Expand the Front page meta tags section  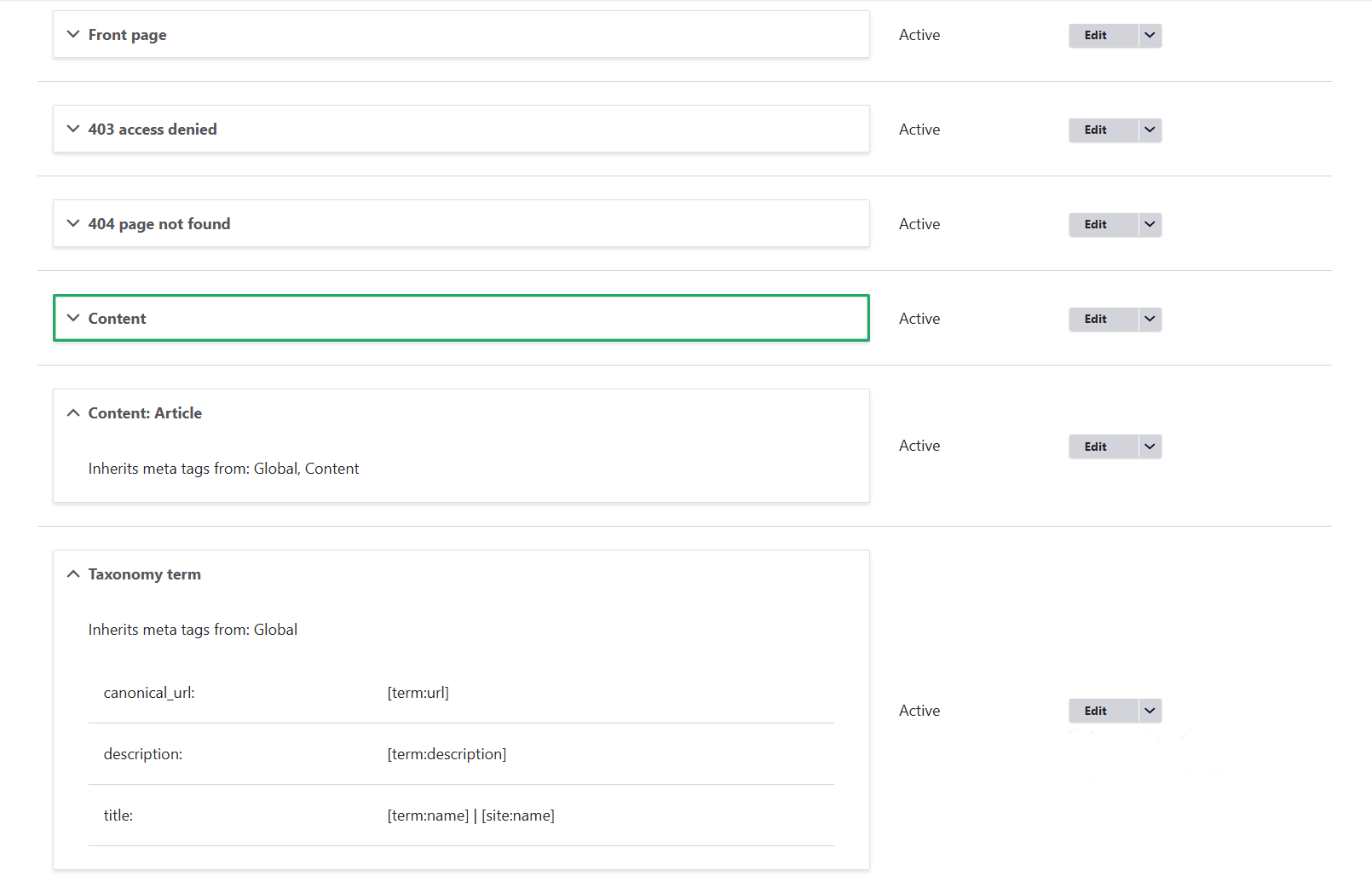click(73, 34)
